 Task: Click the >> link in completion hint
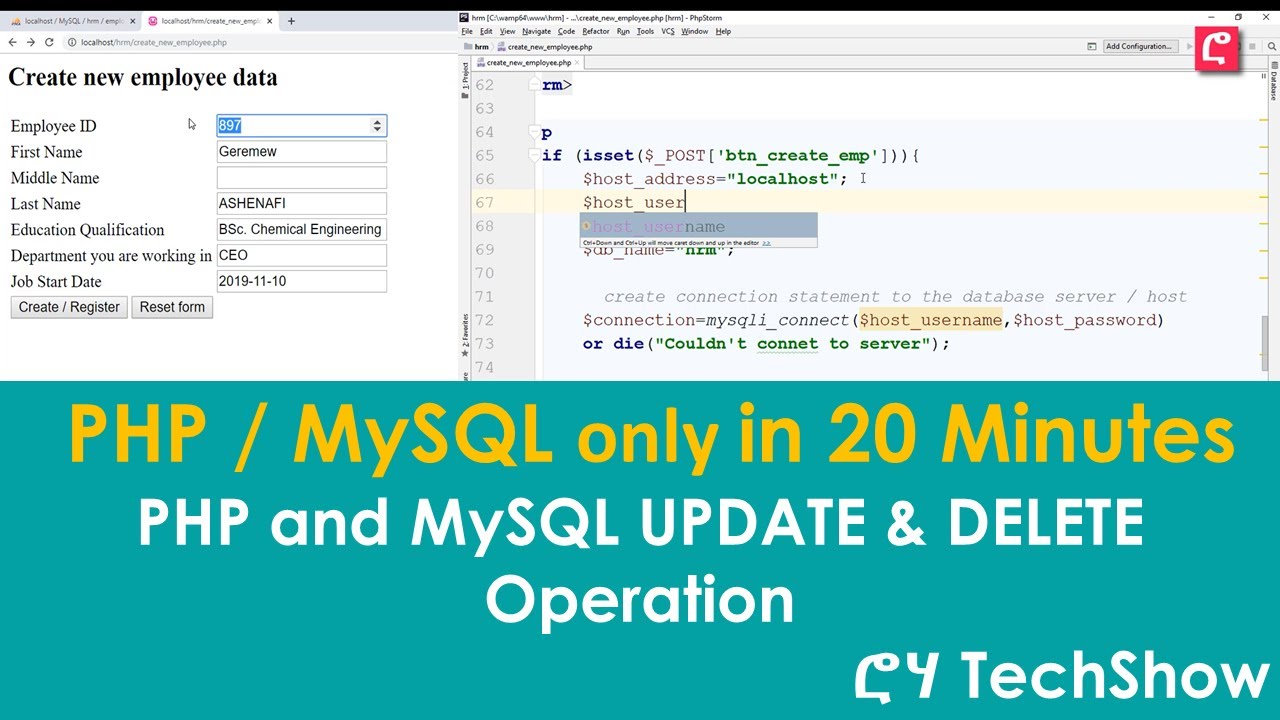[x=766, y=243]
